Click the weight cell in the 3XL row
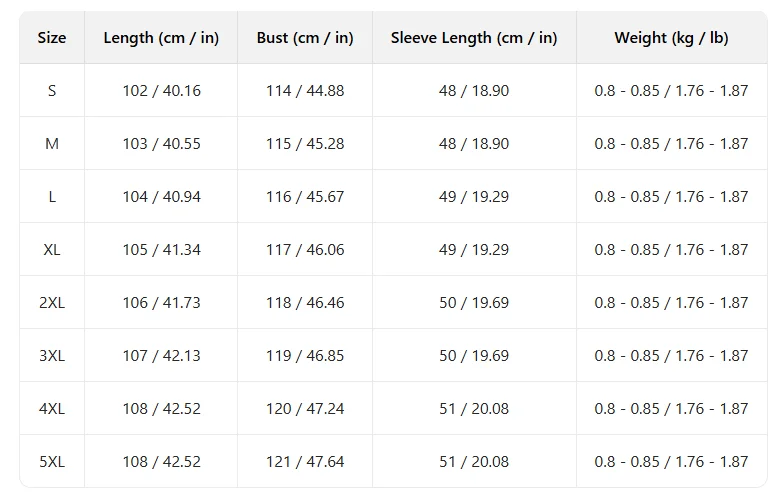The height and width of the screenshot is (492, 781). click(671, 356)
